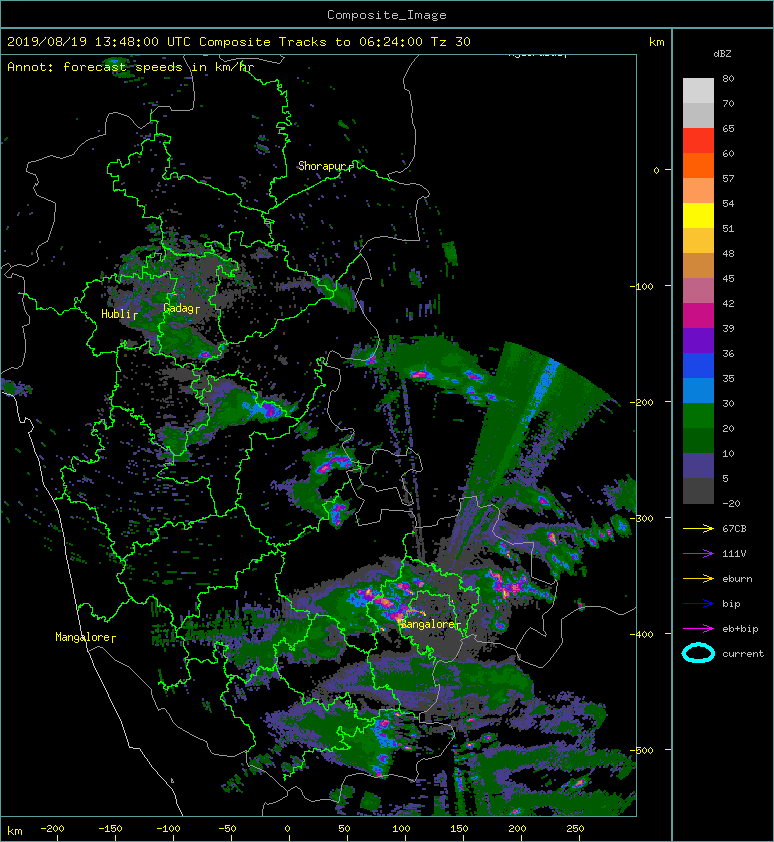The width and height of the screenshot is (774, 842).
Task: Click the 111V legend label
Action: [734, 554]
